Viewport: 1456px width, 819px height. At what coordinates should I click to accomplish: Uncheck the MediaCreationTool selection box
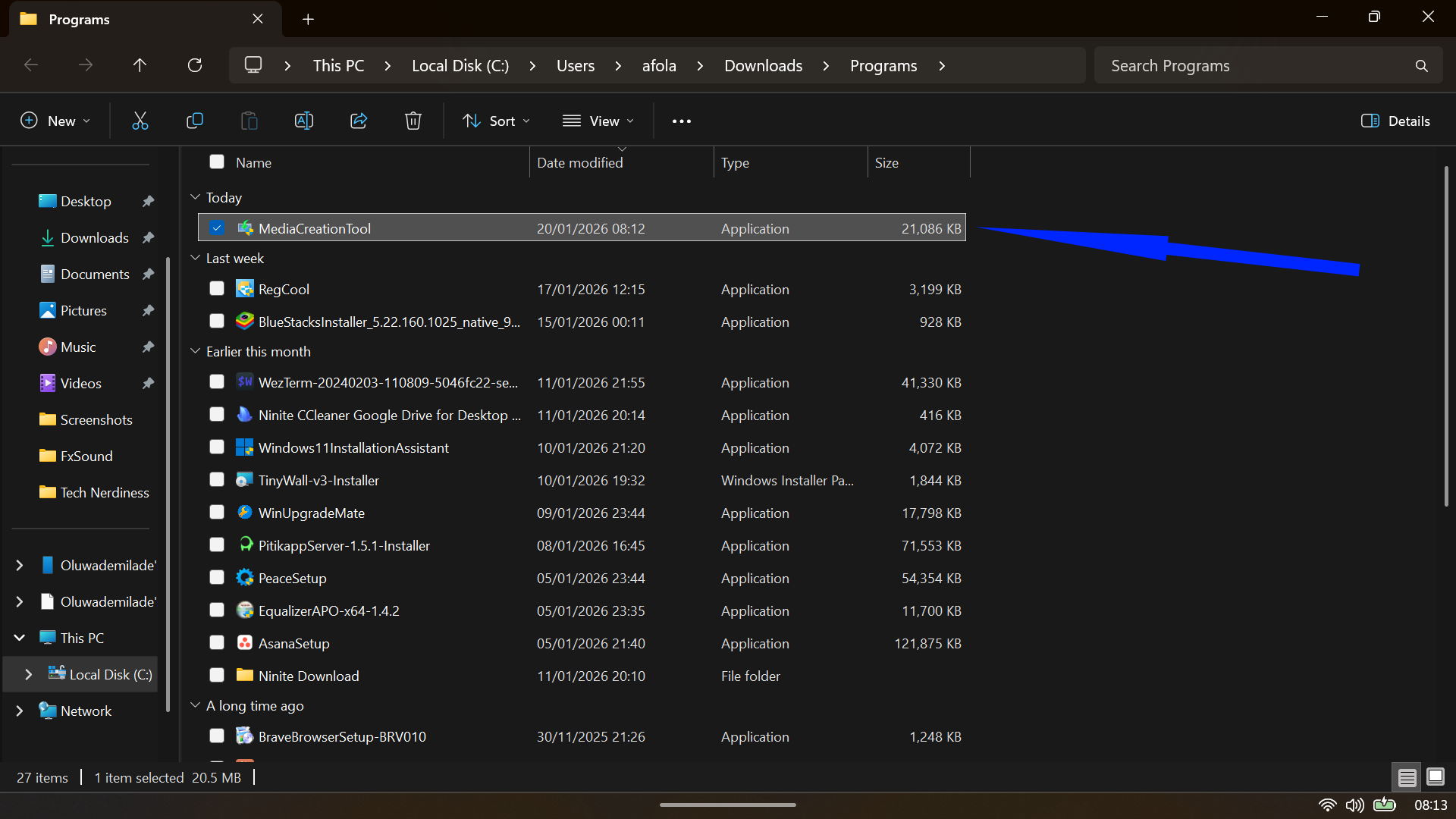217,227
